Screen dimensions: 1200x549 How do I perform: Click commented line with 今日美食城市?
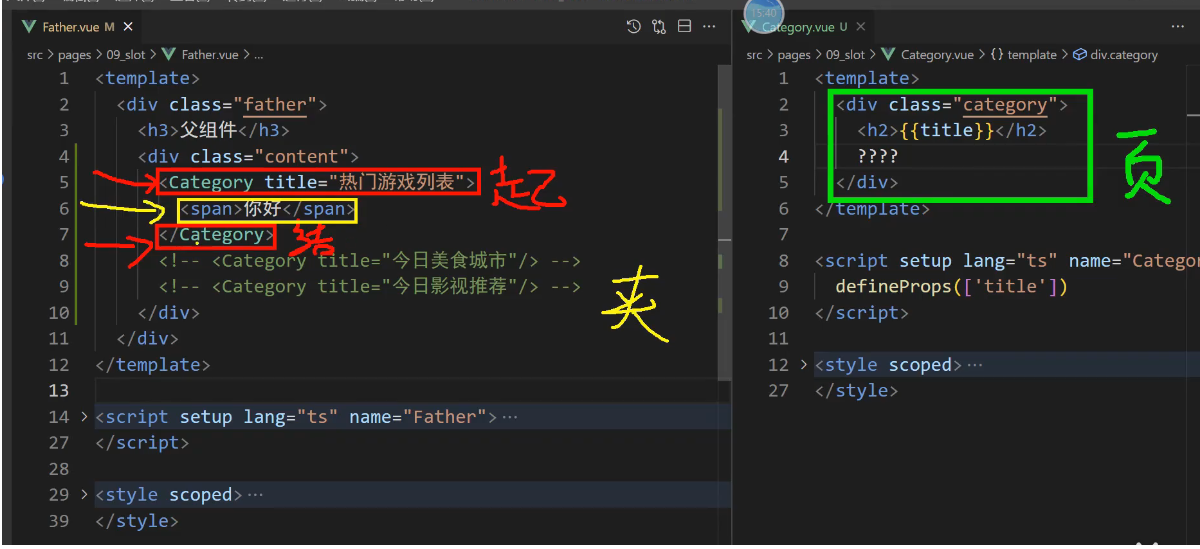pos(370,261)
